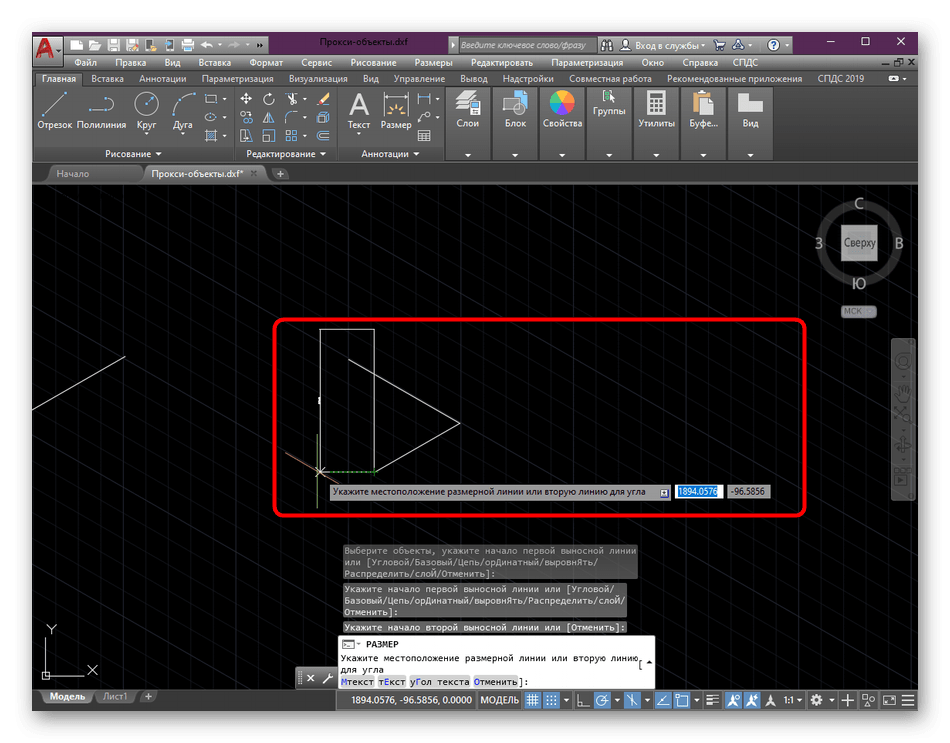
Task: Expand the linear dimension dropdown arrow
Action: [x=437, y=99]
